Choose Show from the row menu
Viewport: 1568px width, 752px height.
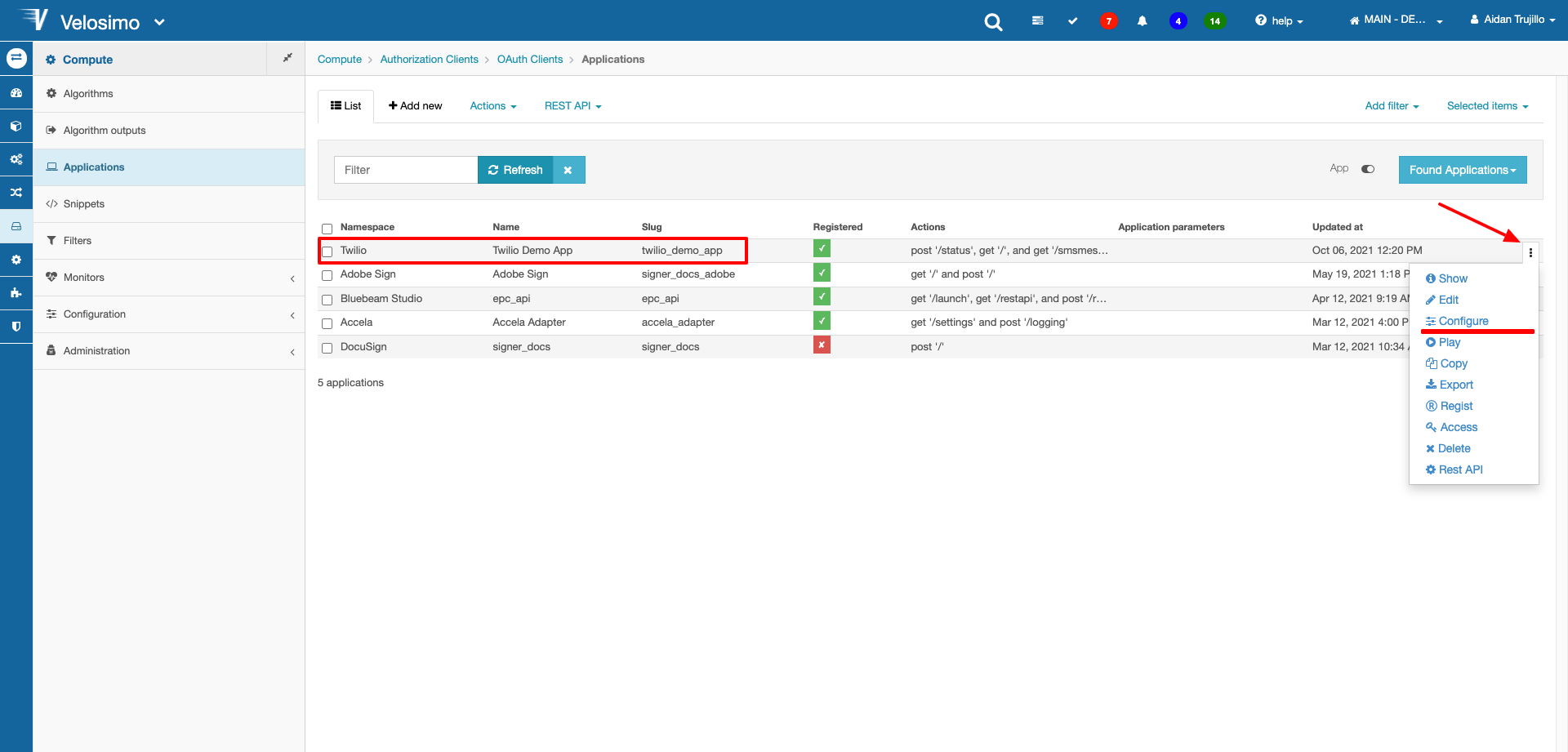coord(1446,278)
